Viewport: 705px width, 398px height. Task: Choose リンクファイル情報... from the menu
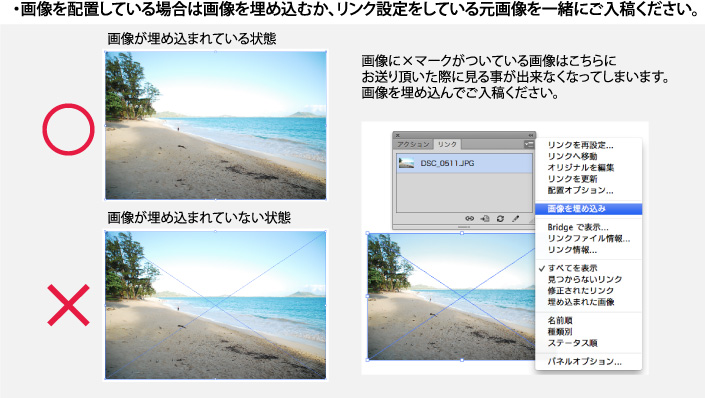(x=589, y=238)
